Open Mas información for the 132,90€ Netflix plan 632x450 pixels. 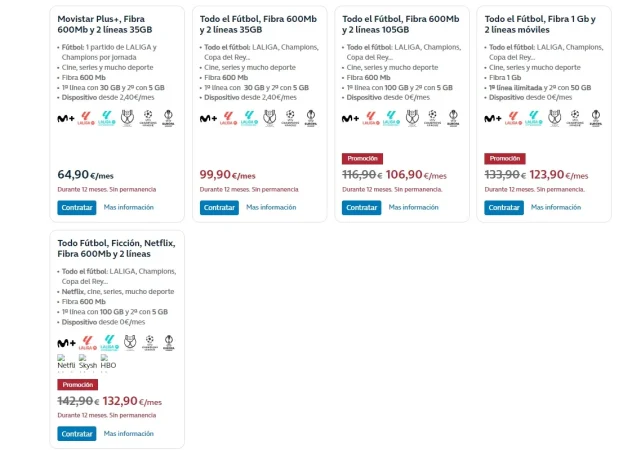(129, 433)
